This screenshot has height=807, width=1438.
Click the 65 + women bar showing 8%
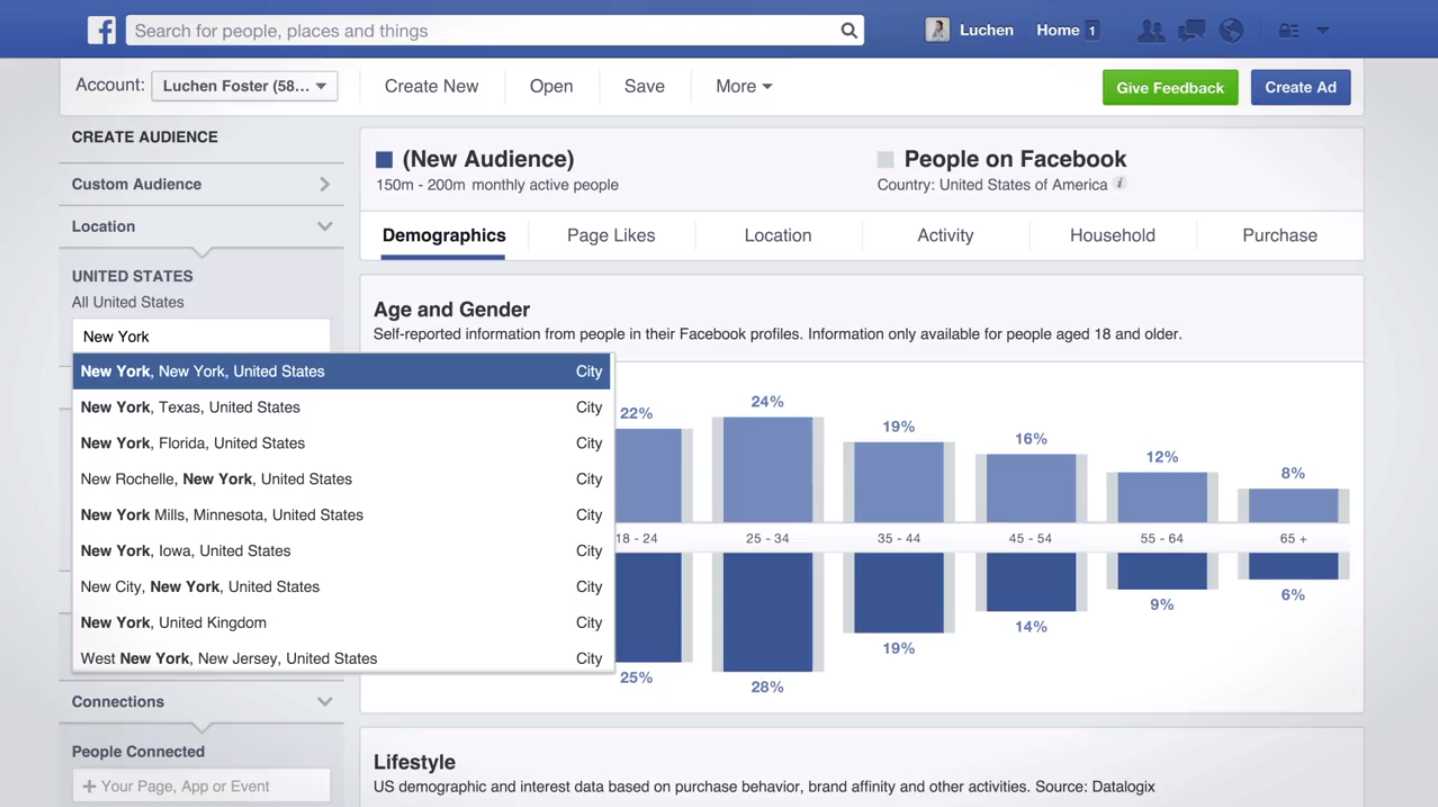[1293, 505]
